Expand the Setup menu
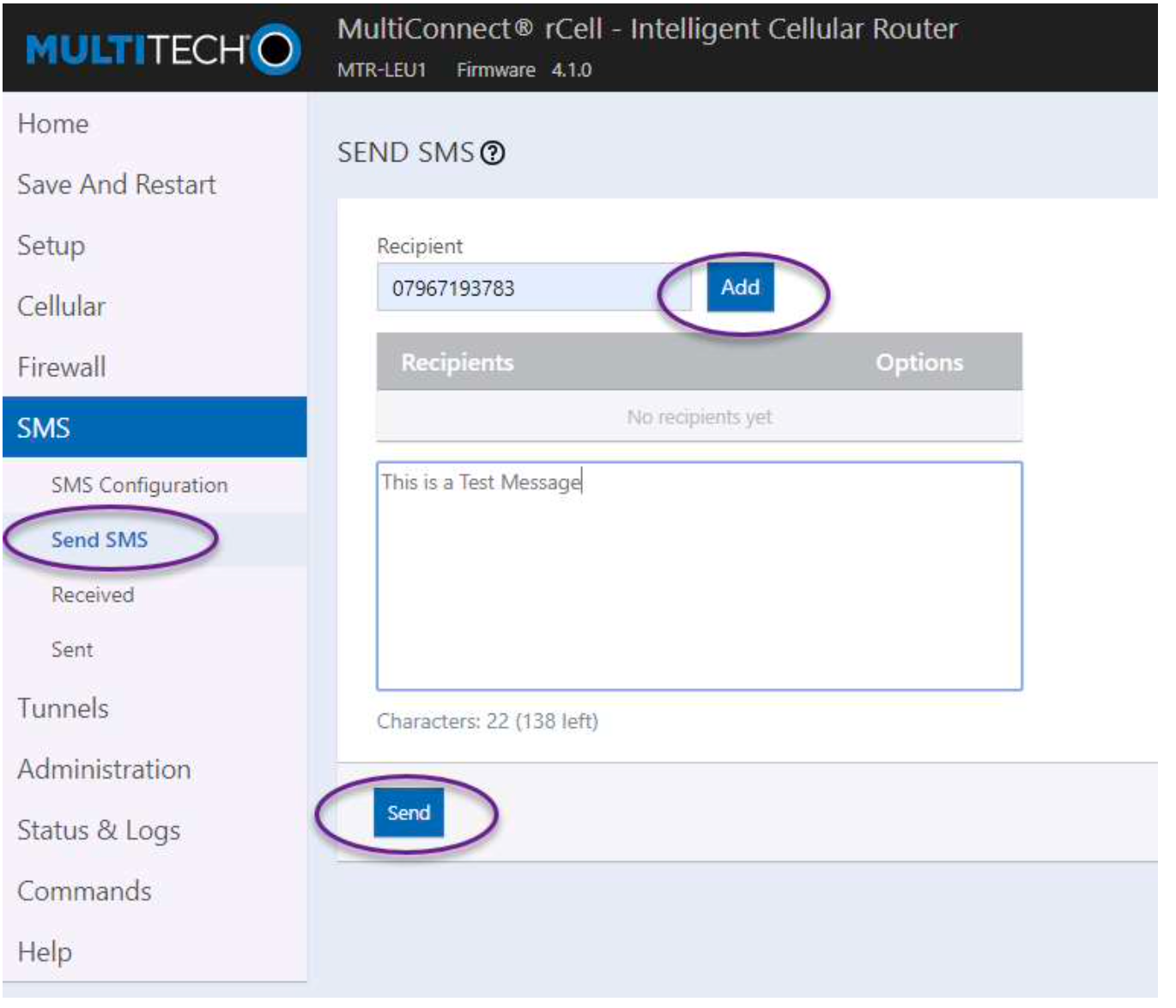1176x1008 pixels. pyautogui.click(x=52, y=248)
